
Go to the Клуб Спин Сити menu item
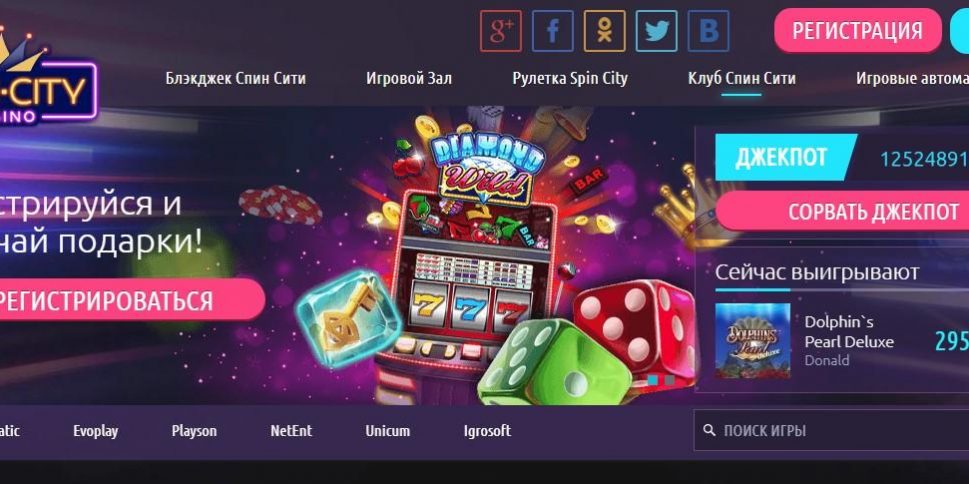point(742,79)
